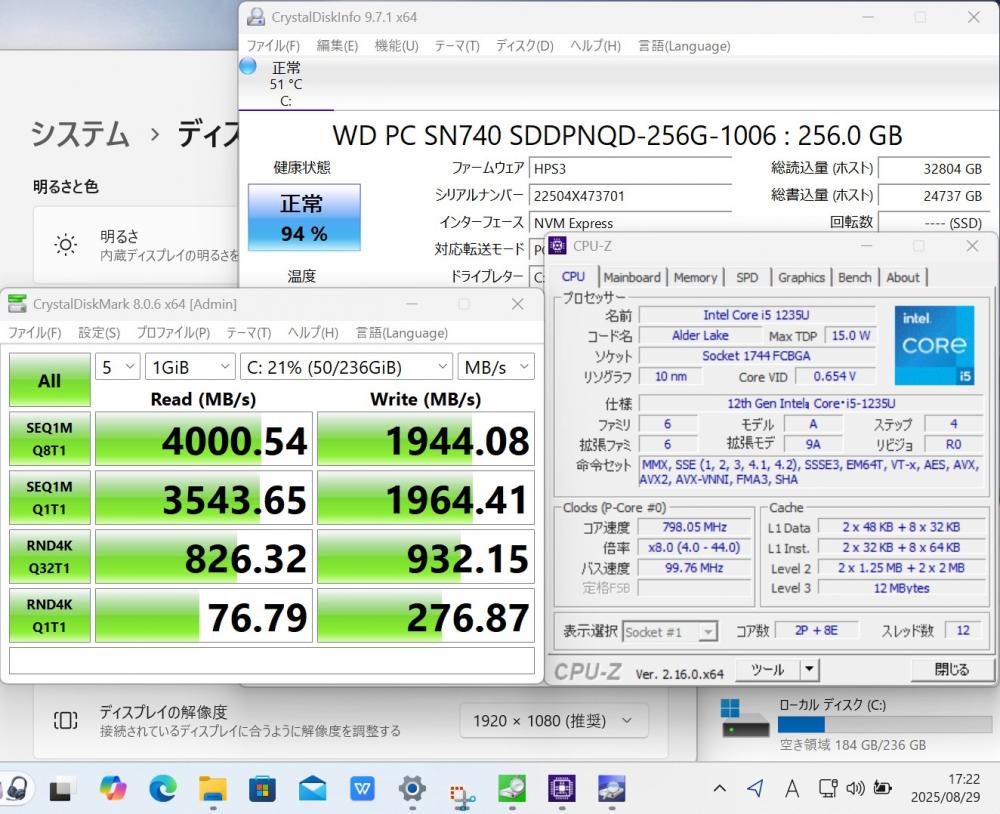The image size is (1000, 814).
Task: Click the CrystalDiskInfo app icon in title bar
Action: point(256,17)
